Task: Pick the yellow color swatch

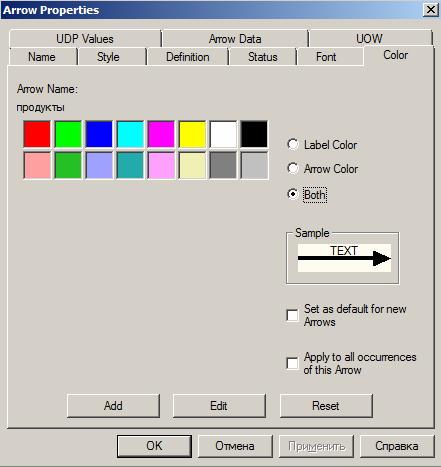Action: tap(192, 134)
